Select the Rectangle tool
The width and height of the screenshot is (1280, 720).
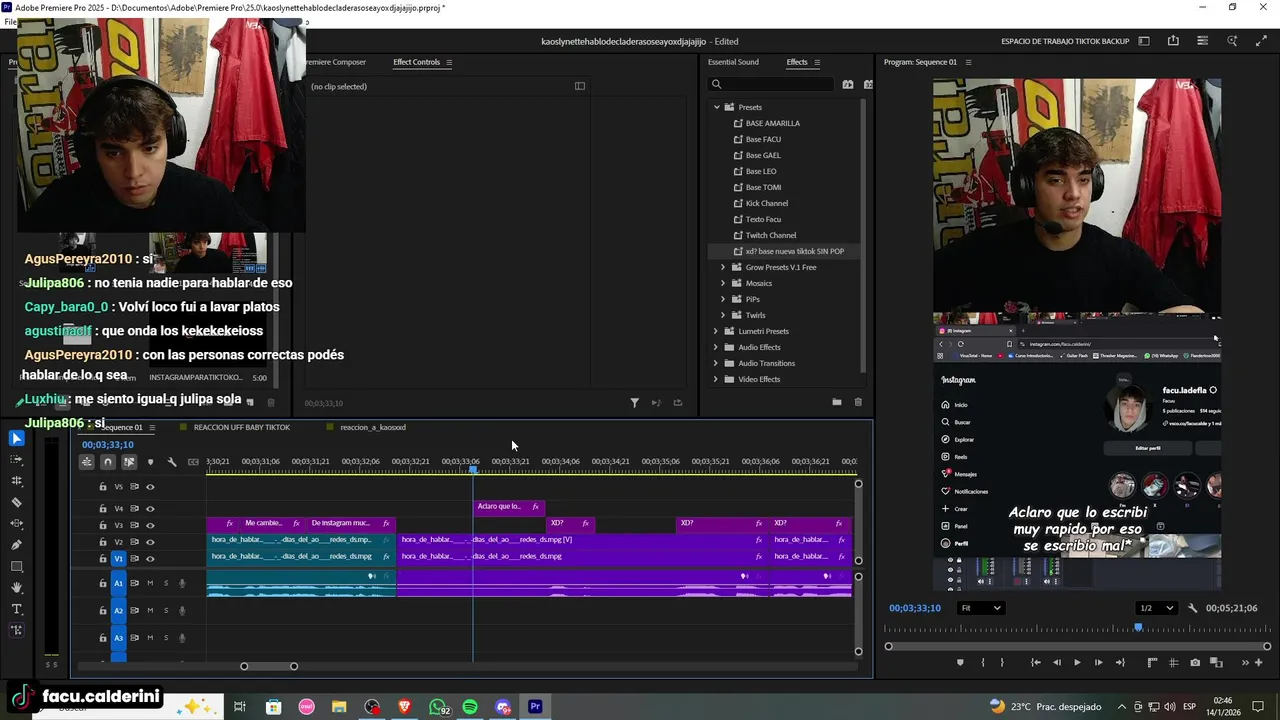coord(16,567)
